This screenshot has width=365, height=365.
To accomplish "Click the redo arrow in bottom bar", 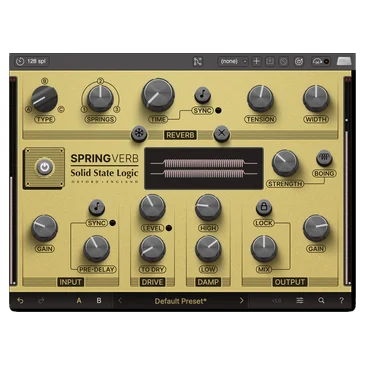I will [x=41, y=301].
